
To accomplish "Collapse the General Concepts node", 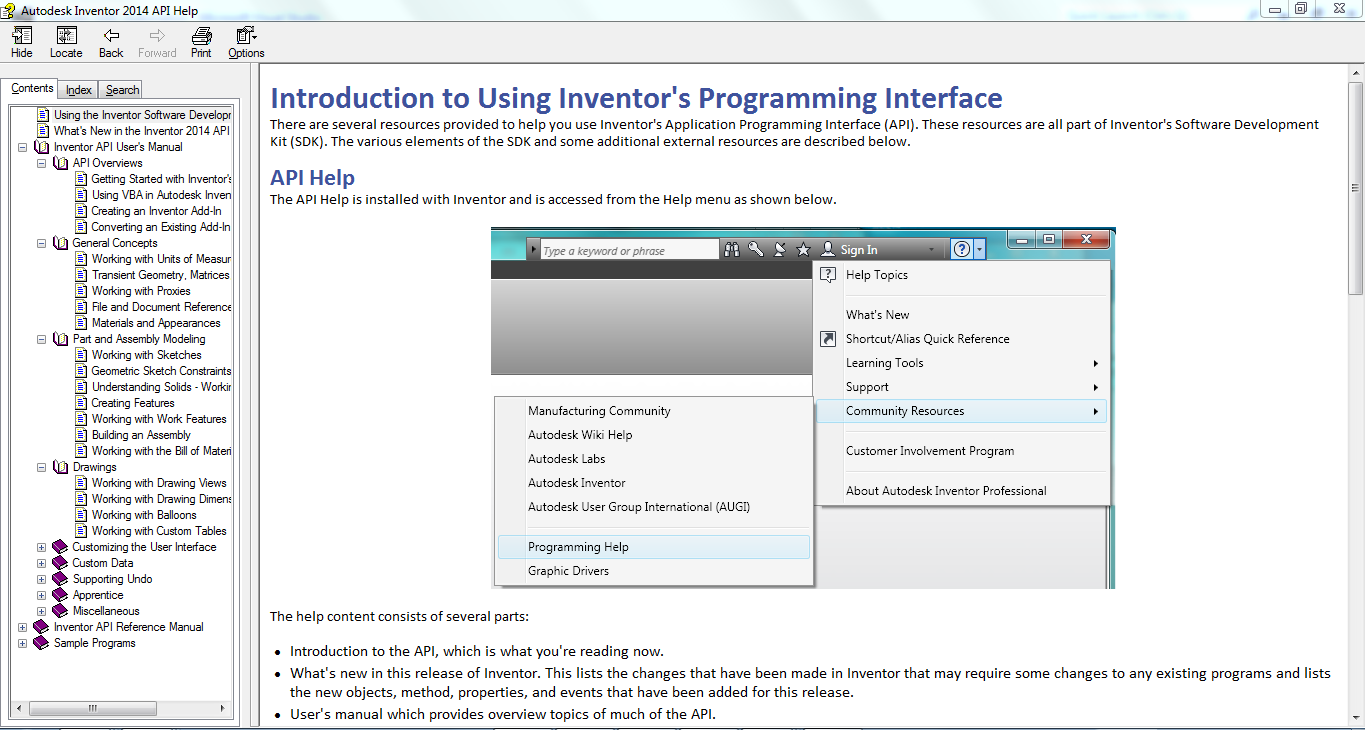I will pyautogui.click(x=42, y=243).
